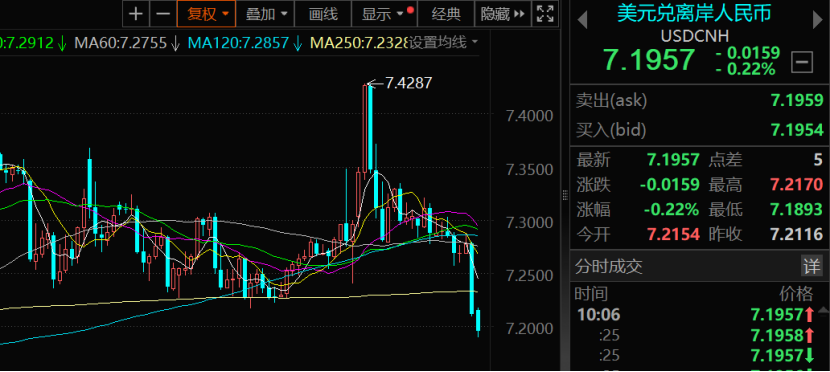Go to previous instrument with left arrow

pyautogui.click(x=582, y=20)
